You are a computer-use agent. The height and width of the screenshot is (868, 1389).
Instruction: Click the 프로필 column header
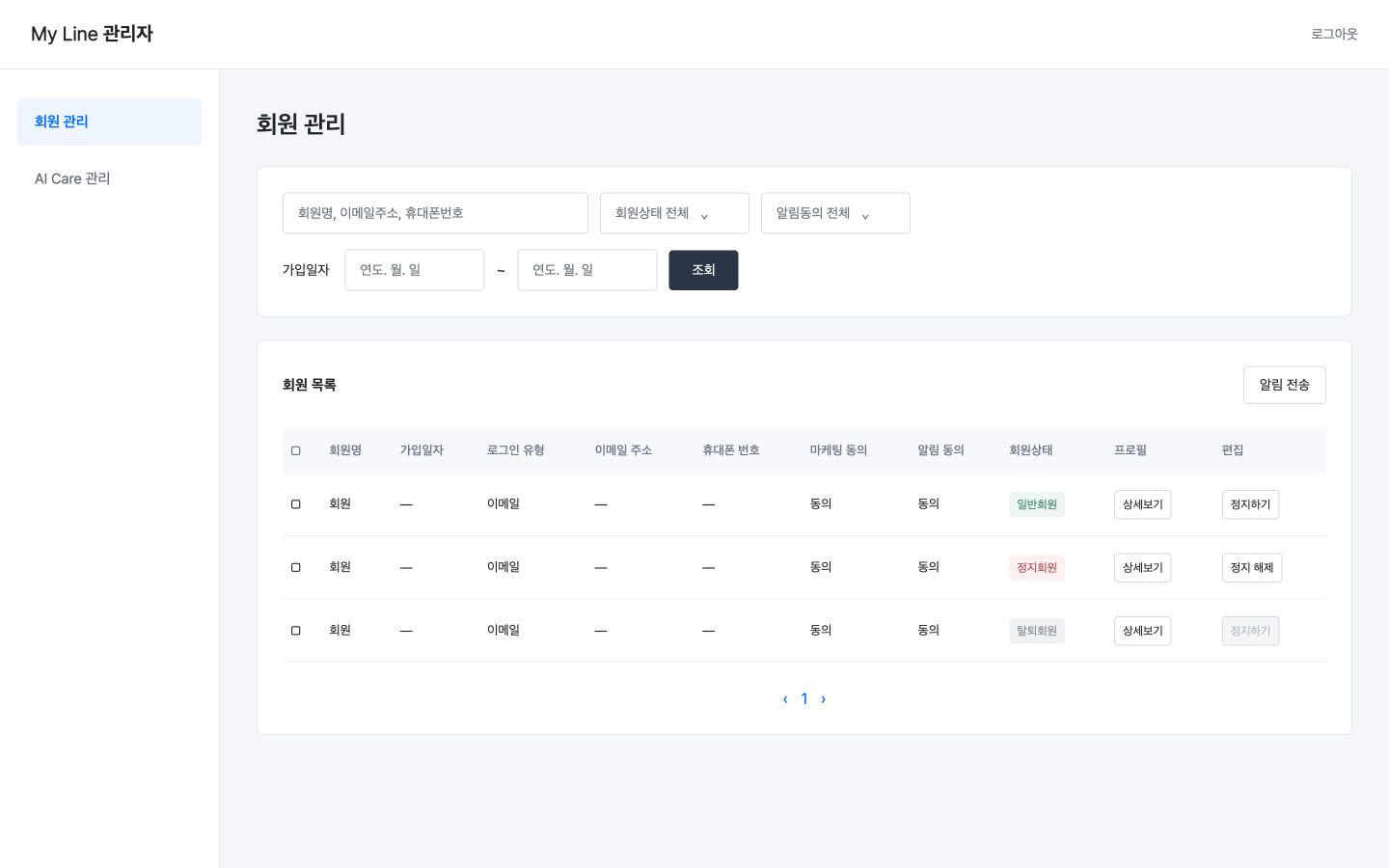1130,450
